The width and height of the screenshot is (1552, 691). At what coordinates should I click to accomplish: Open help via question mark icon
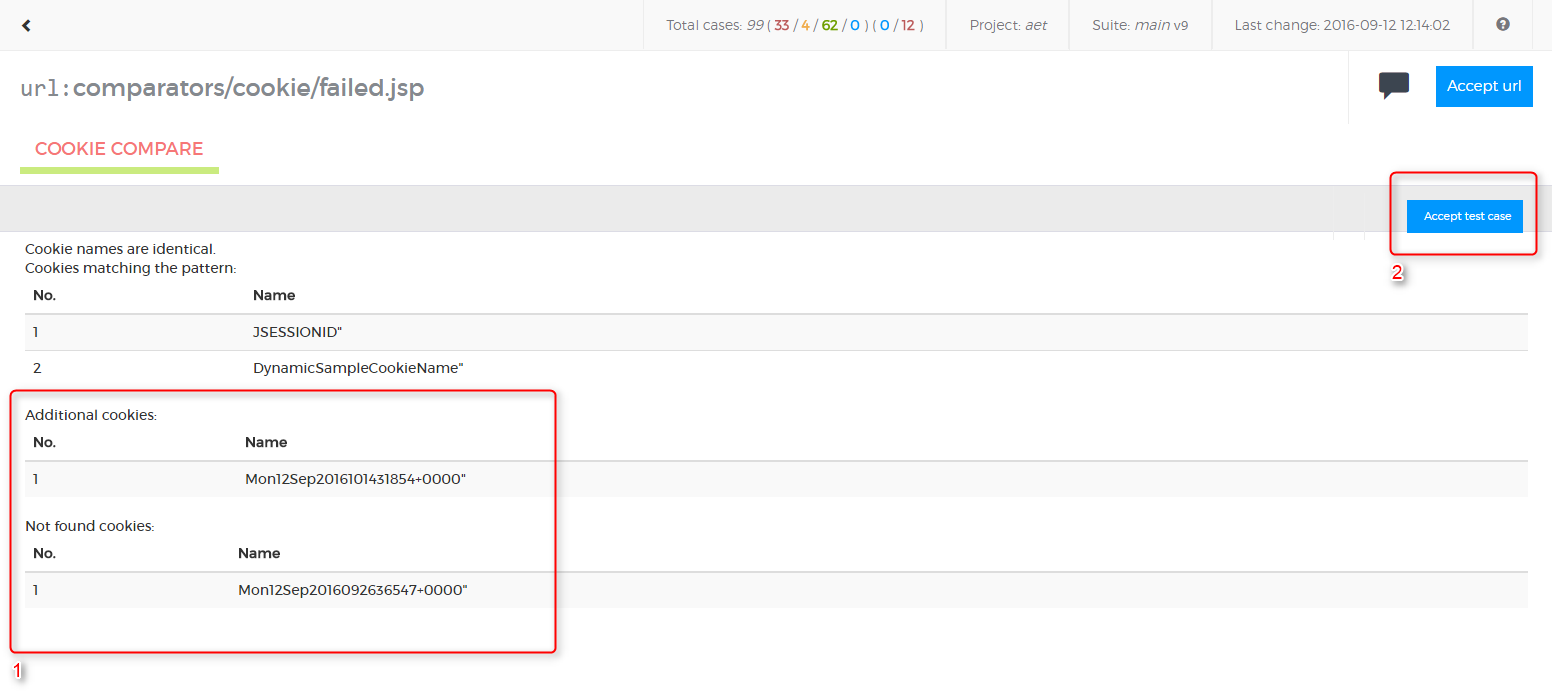pos(1502,25)
